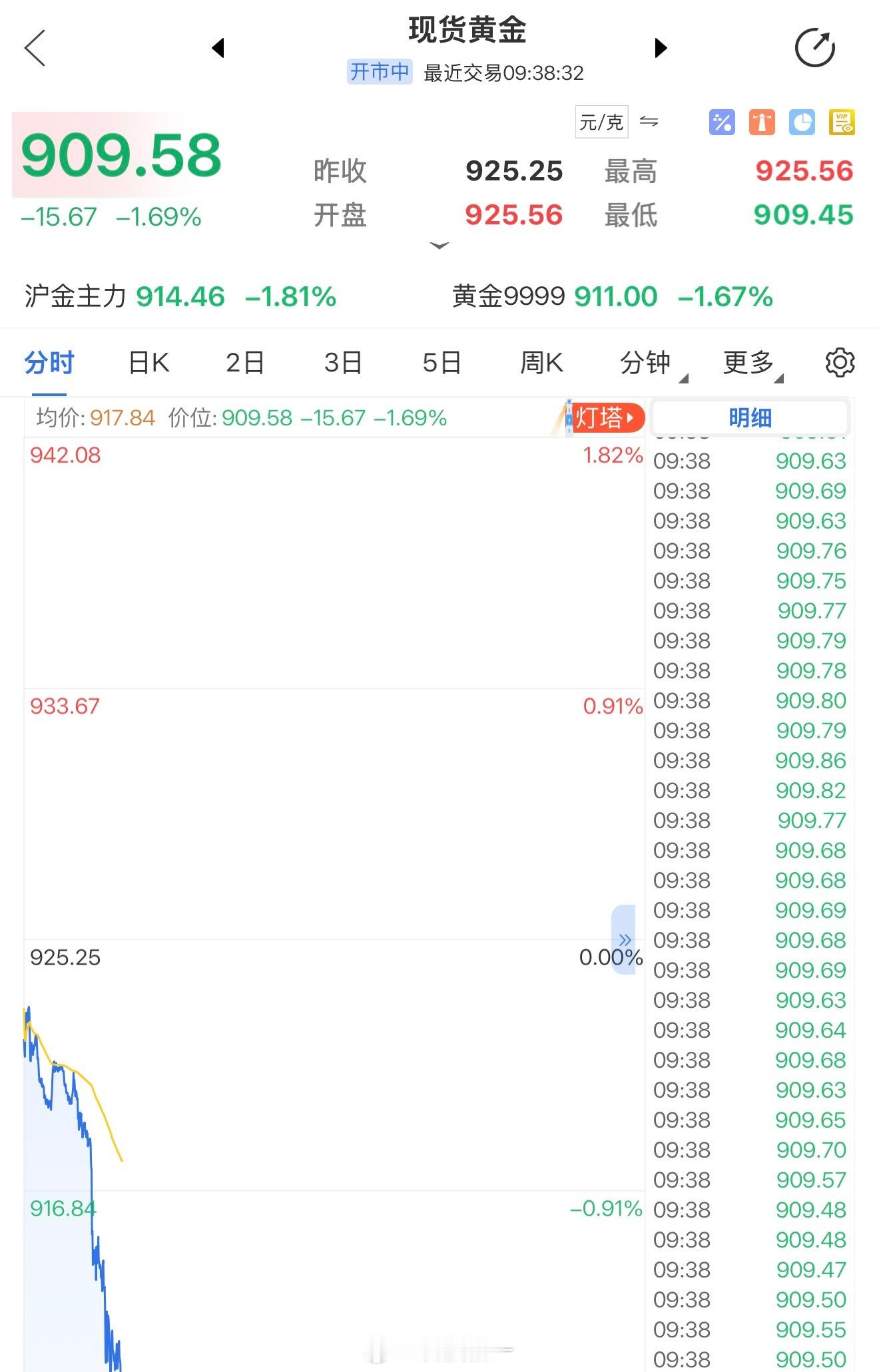Select the tick row priced 909.64
This screenshot has height=1372, width=879.
(x=750, y=1030)
